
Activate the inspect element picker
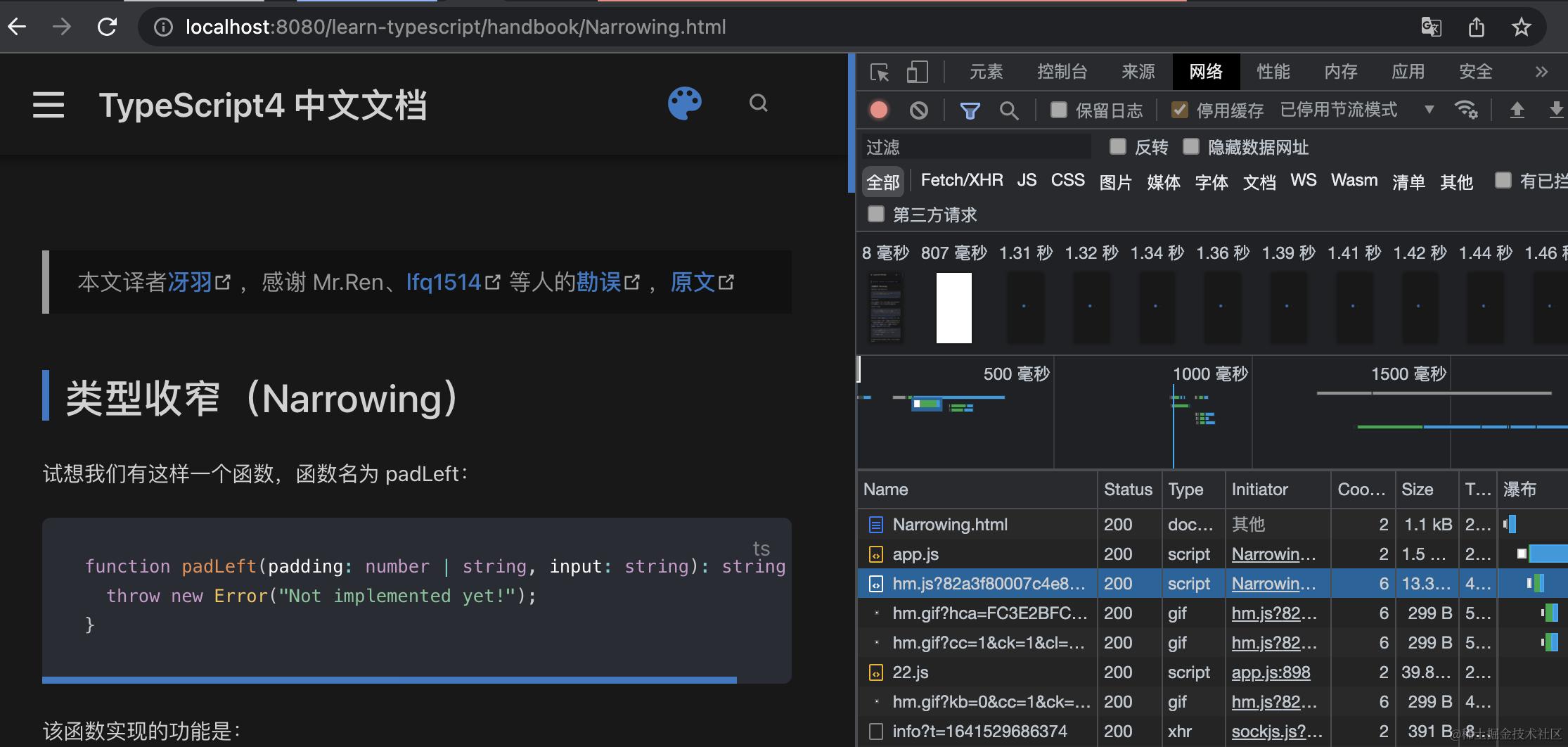880,72
